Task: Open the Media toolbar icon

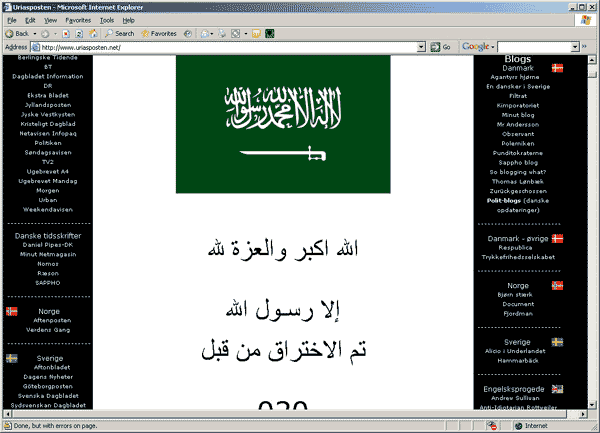Action: [188, 34]
